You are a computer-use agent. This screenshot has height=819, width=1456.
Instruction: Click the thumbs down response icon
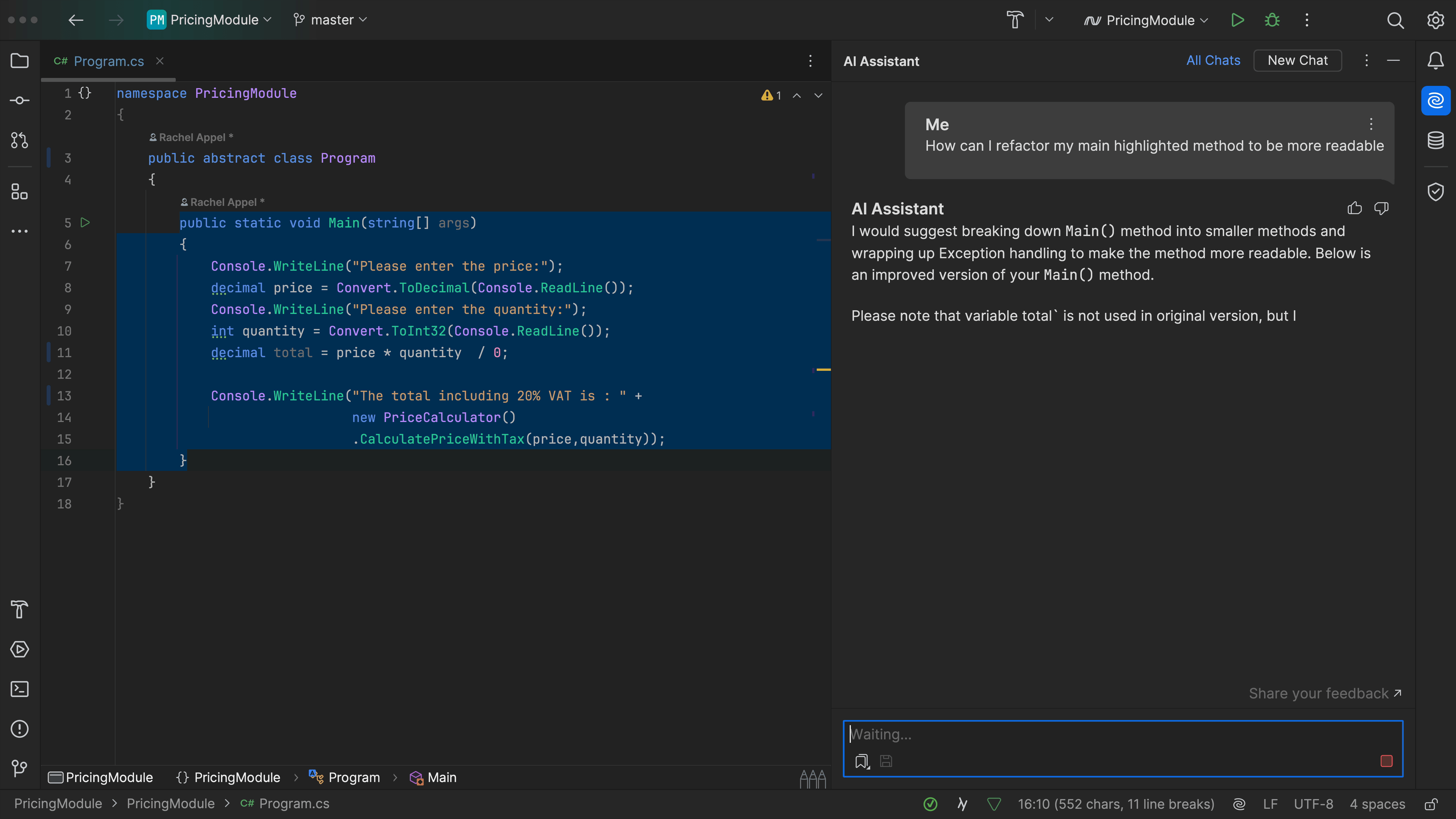(1381, 209)
